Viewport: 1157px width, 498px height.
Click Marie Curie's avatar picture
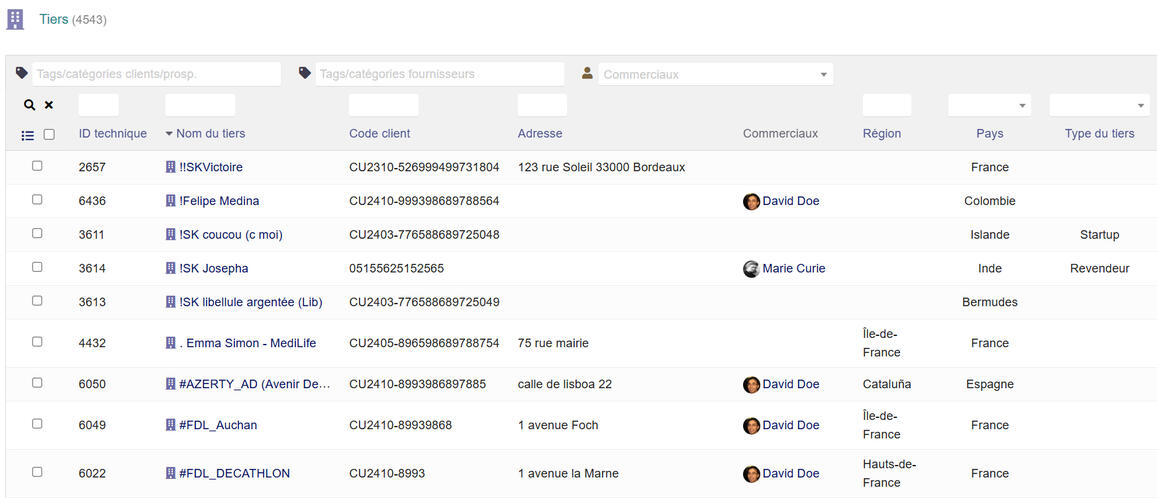click(x=751, y=269)
